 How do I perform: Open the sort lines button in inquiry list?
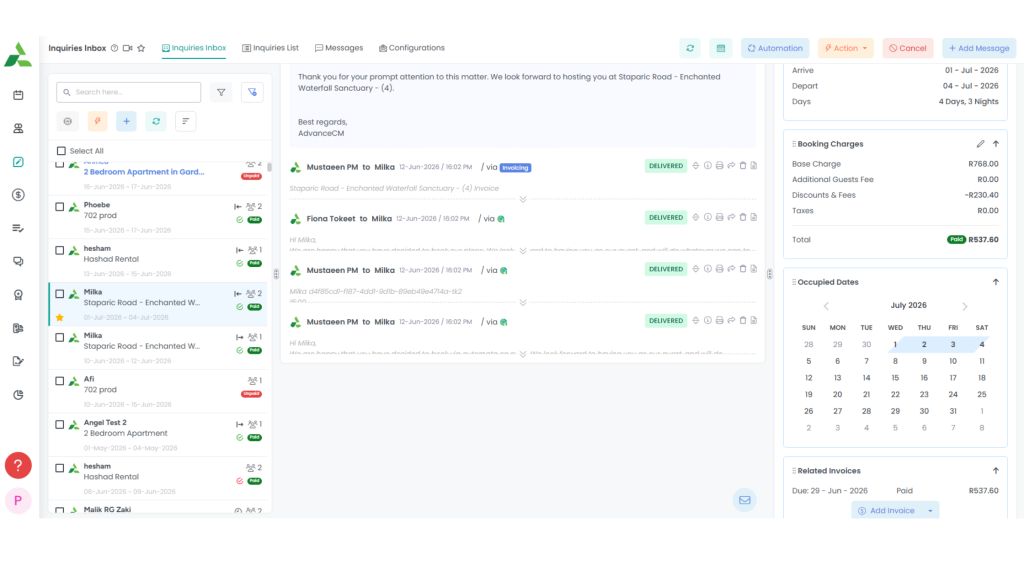(x=185, y=121)
